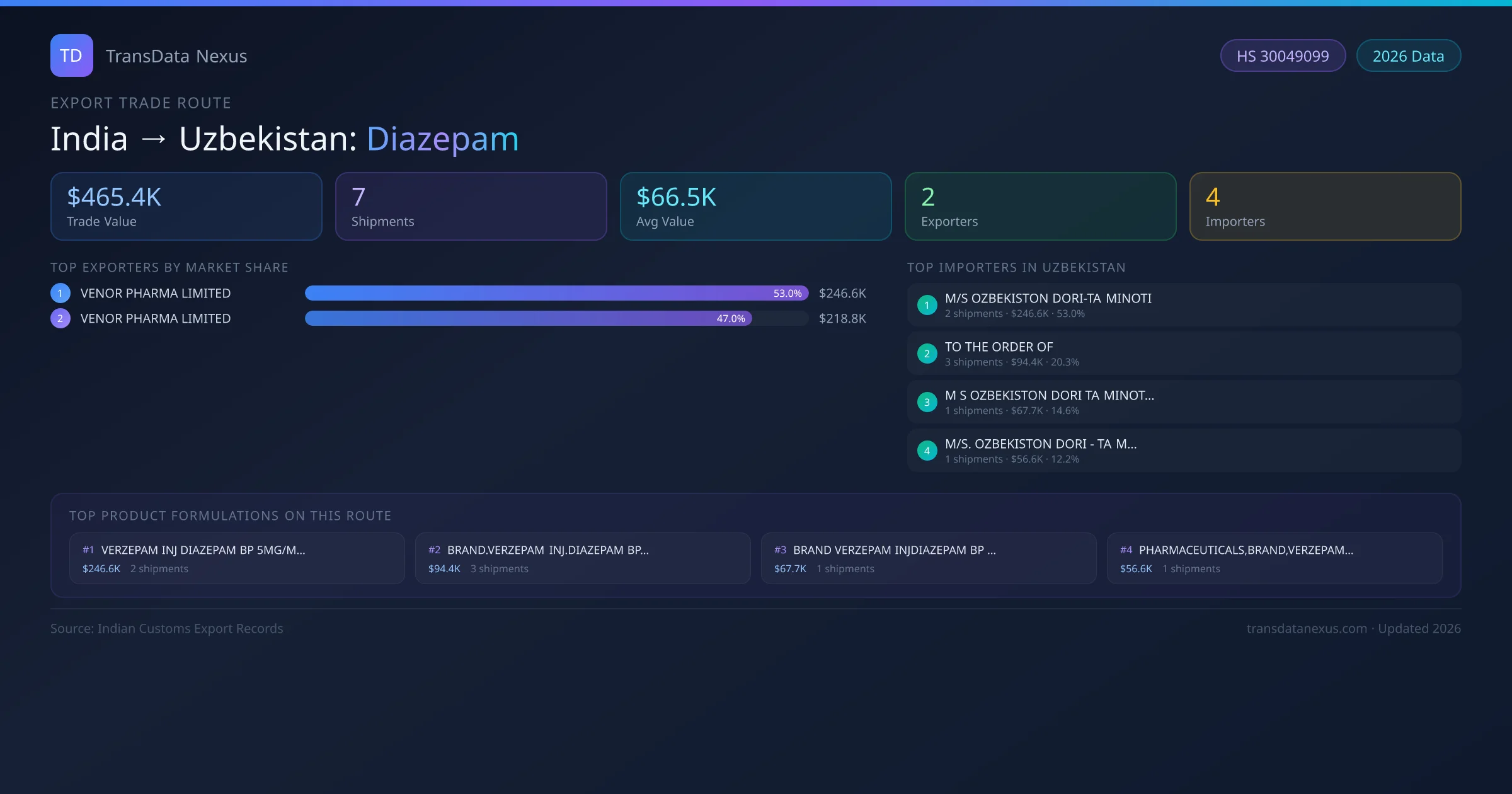Select the 2026 Data pill
Image resolution: width=1512 pixels, height=794 pixels.
tap(1408, 56)
